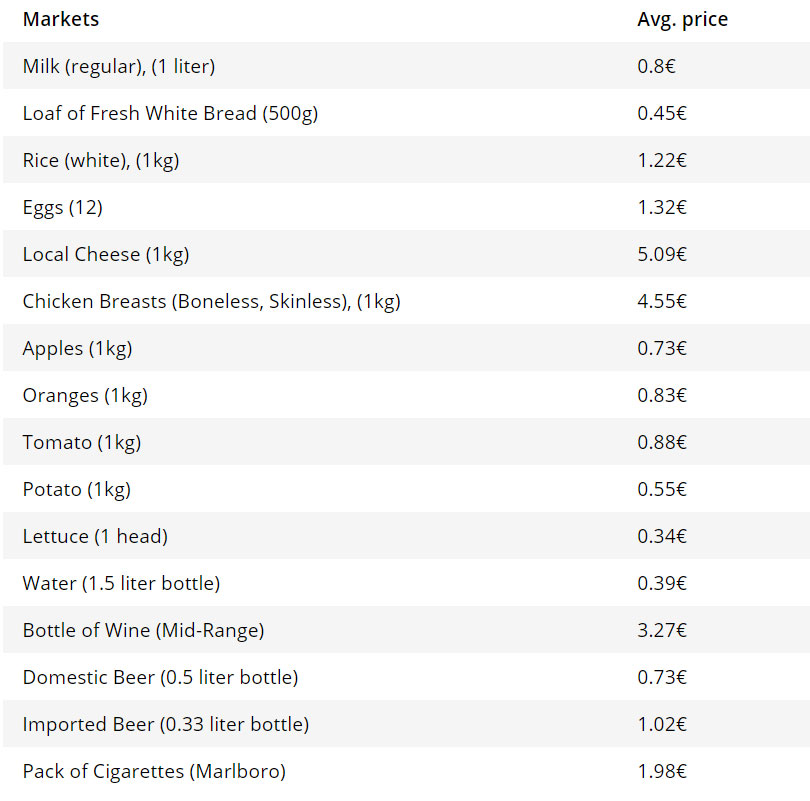The height and width of the screenshot is (801, 810).
Task: Click Domestic Beer (0.5 liter bottle)
Action: pos(161,677)
